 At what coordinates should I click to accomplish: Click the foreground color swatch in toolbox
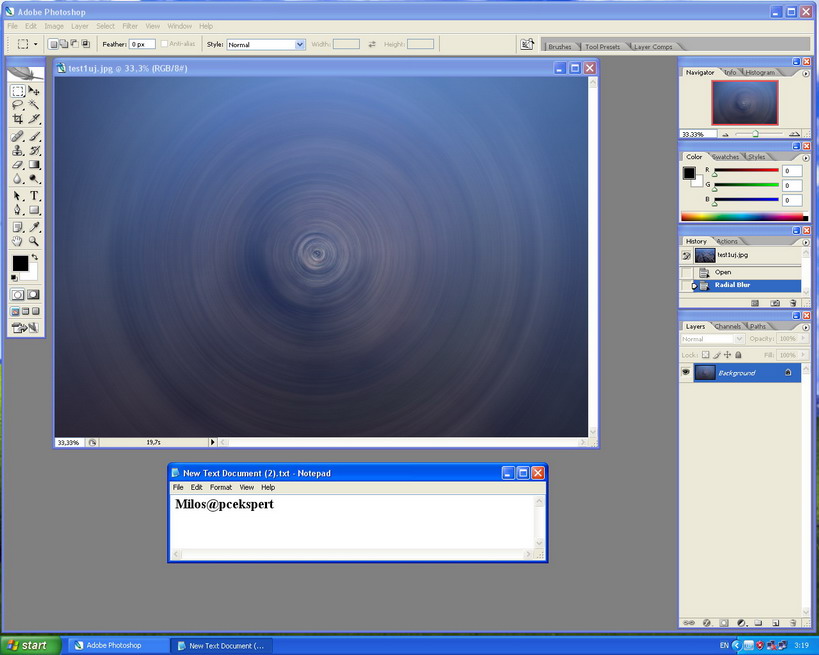pos(19,263)
